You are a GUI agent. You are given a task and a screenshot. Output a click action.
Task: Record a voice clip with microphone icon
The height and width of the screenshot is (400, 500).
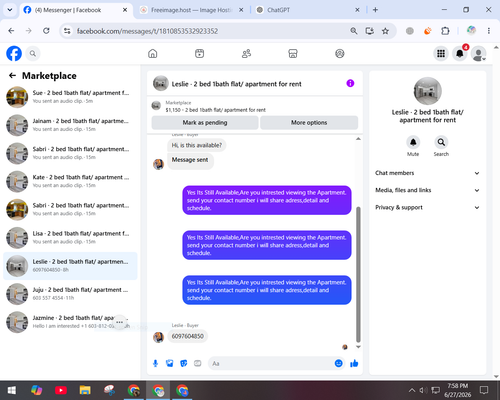click(155, 363)
